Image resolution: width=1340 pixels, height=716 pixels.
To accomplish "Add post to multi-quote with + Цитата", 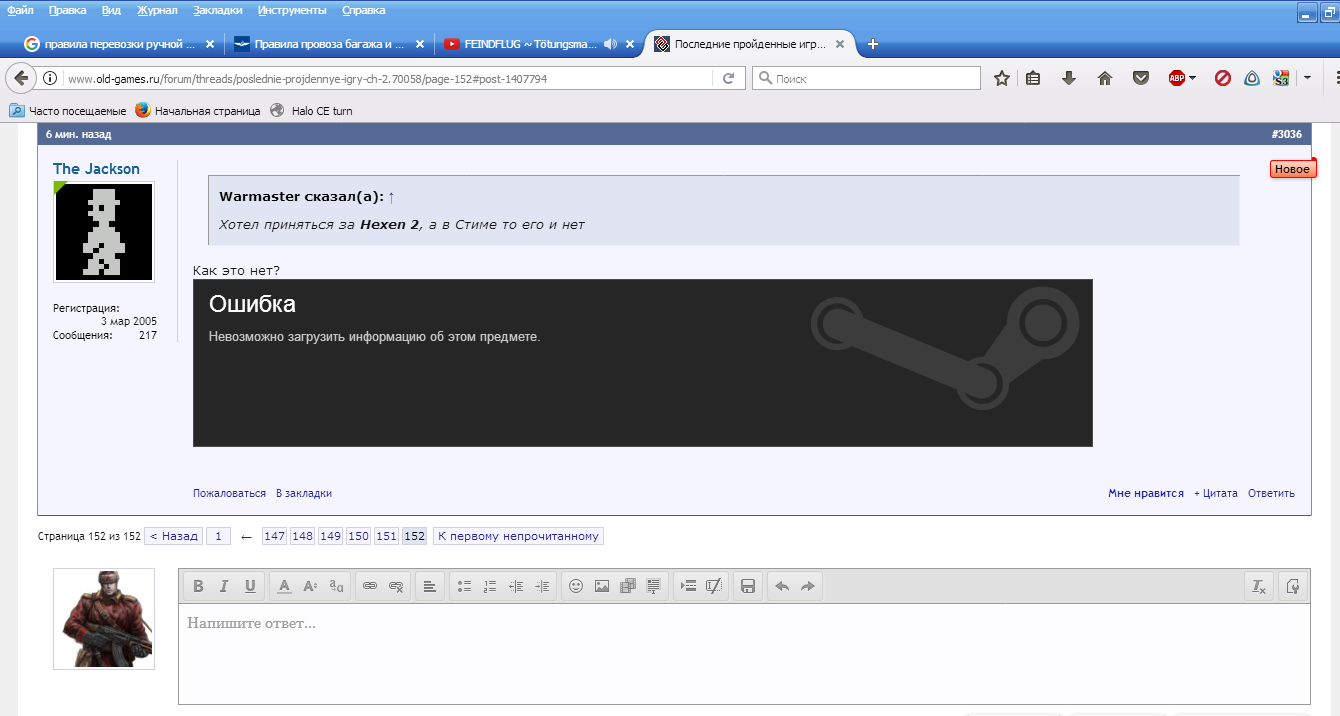I will (x=1215, y=493).
